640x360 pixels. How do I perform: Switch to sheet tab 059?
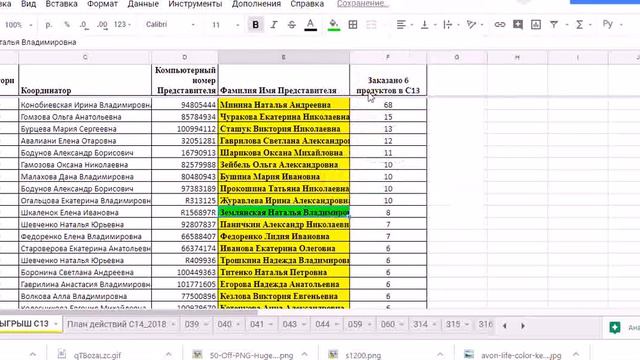pyautogui.click(x=355, y=324)
